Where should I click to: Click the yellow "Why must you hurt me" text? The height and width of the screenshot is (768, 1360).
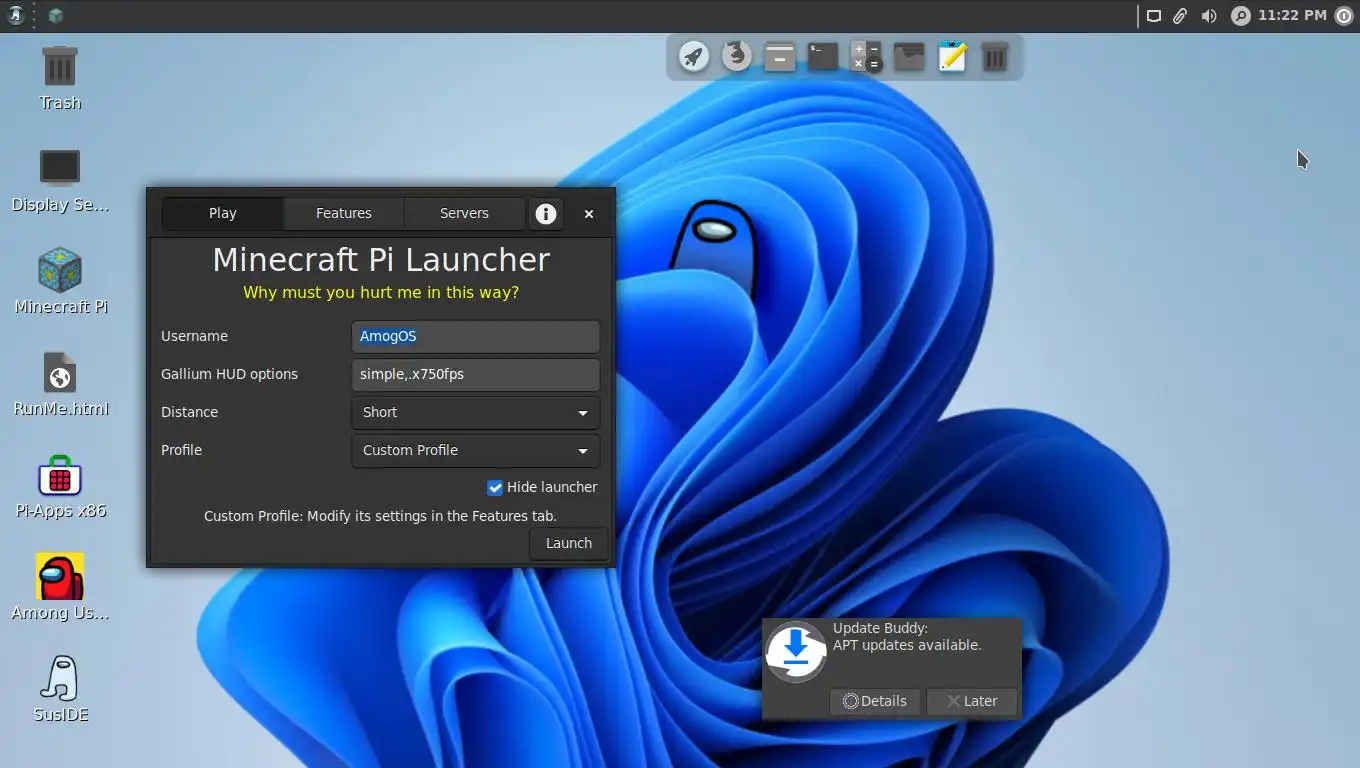(381, 293)
